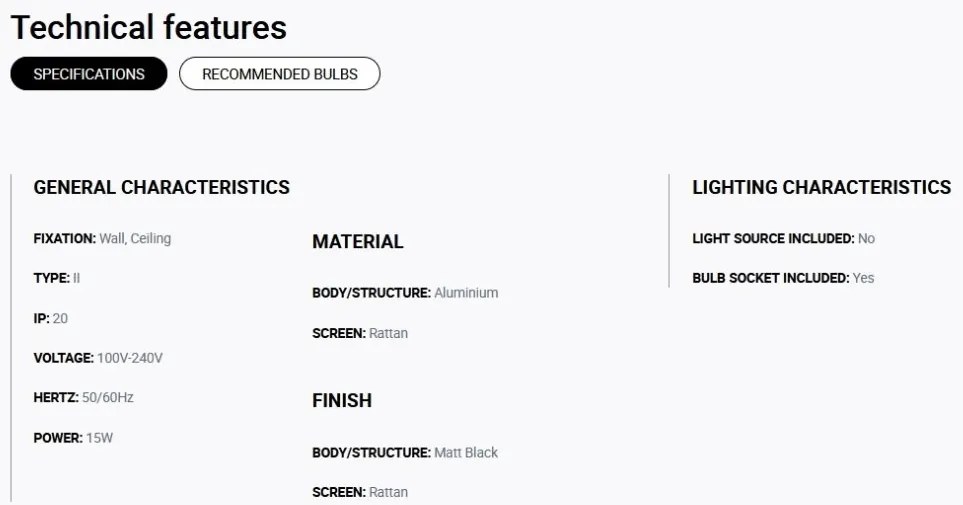This screenshot has height=505, width=963.
Task: Switch to the Recommended Bulbs tab
Action: [x=279, y=74]
